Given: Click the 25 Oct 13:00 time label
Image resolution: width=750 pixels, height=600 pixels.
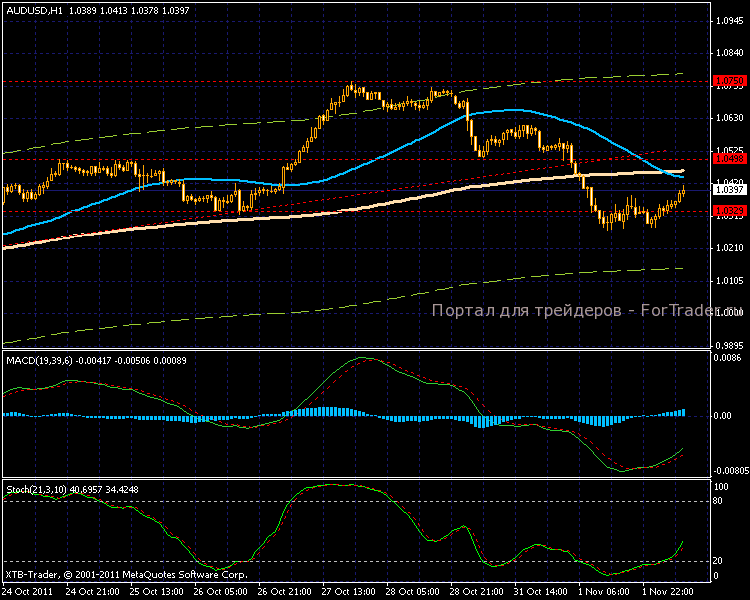Looking at the screenshot, I should 156,592.
